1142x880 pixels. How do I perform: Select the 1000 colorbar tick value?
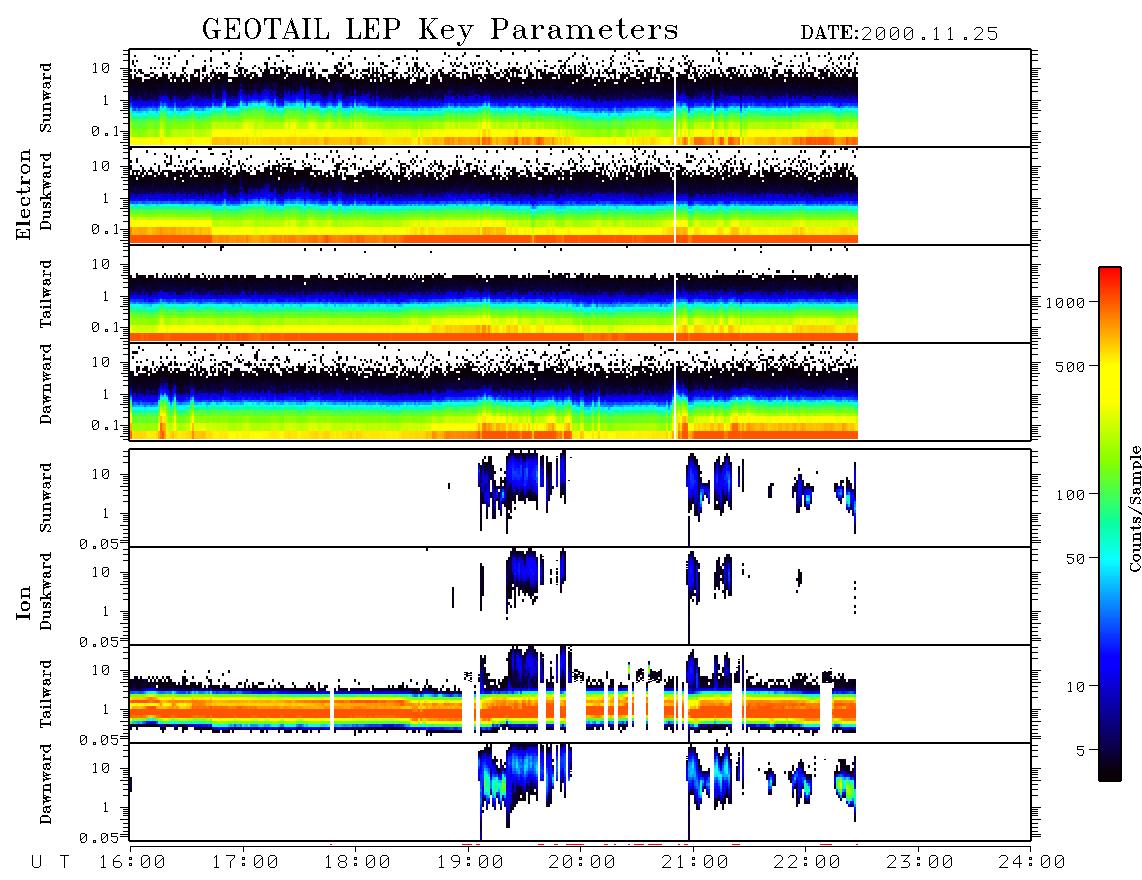pos(1066,303)
